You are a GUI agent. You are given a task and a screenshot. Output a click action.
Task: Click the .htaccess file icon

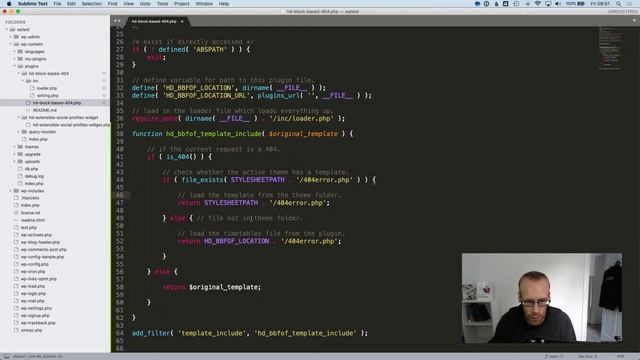(16, 198)
